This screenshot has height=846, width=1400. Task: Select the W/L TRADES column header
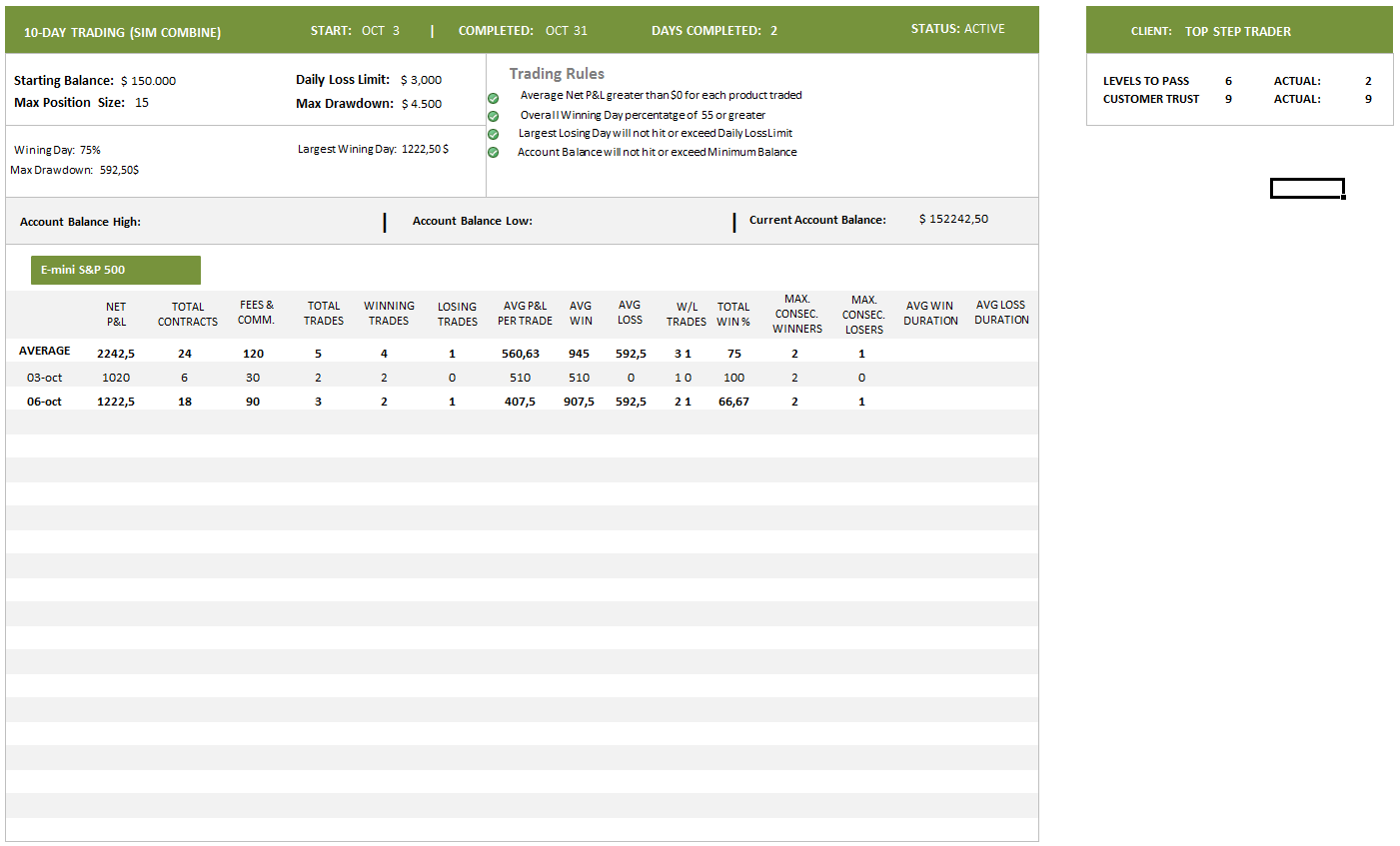point(687,315)
